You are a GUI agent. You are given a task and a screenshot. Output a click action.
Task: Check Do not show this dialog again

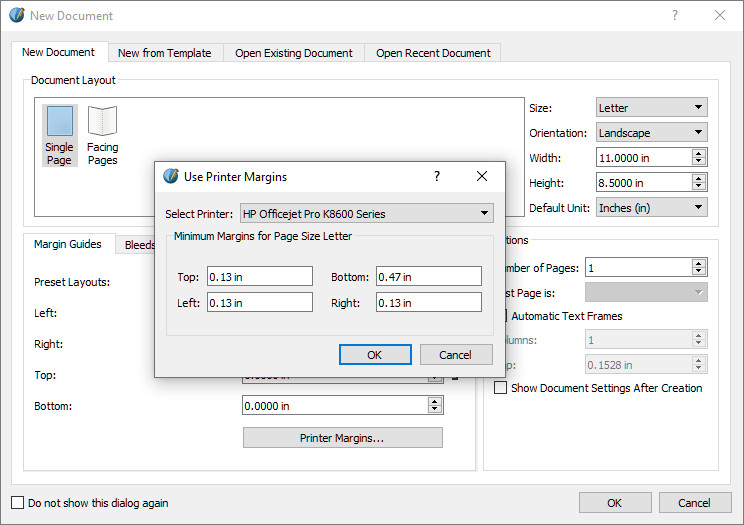(x=18, y=503)
